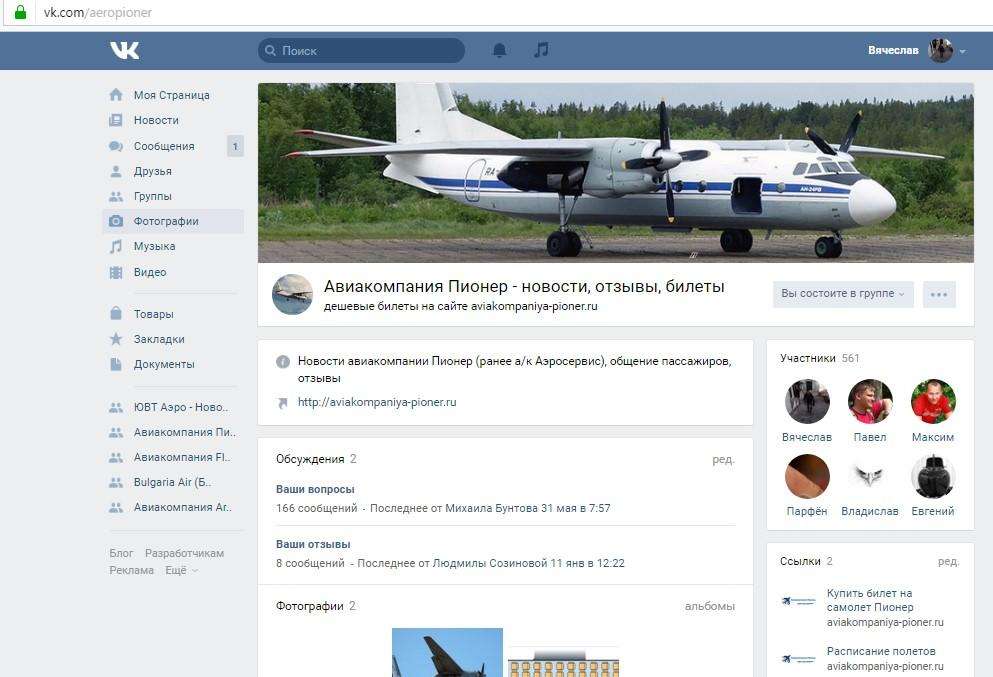The height and width of the screenshot is (677, 993).
Task: Click ред. next to Обсуждения
Action: pyautogui.click(x=723, y=459)
